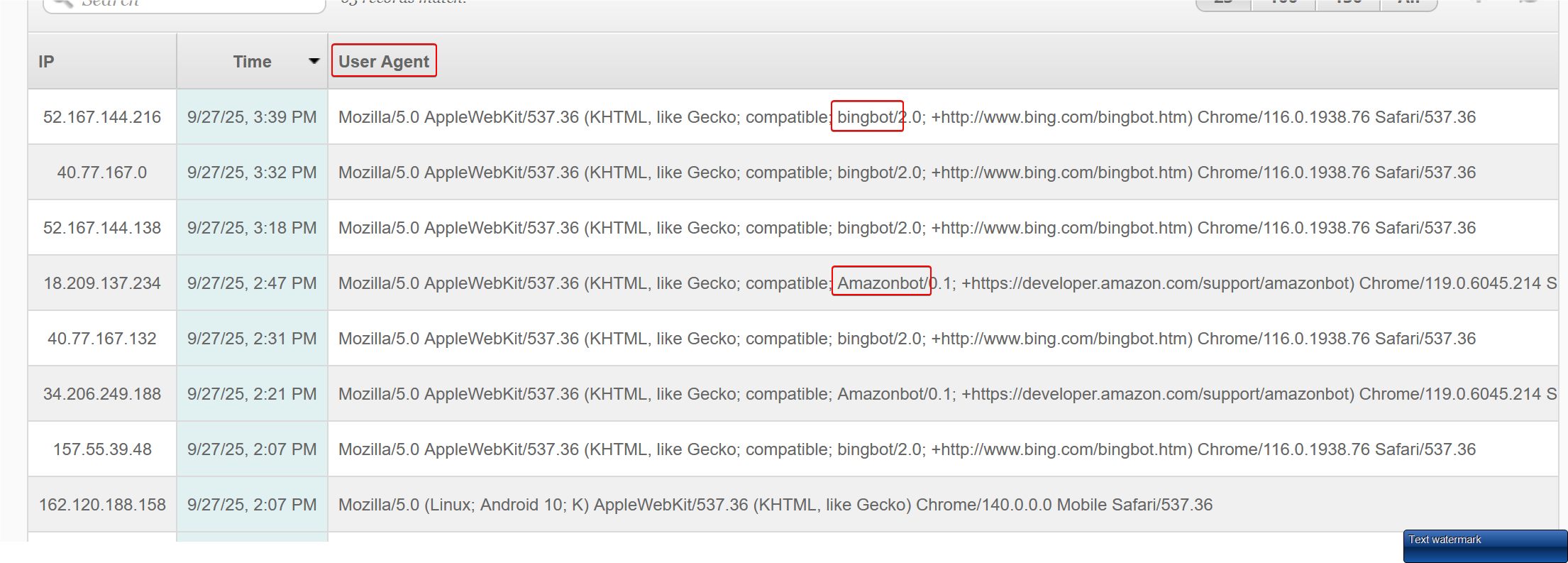Click the search magnifier icon
The image size is (1568, 563).
(x=62, y=3)
